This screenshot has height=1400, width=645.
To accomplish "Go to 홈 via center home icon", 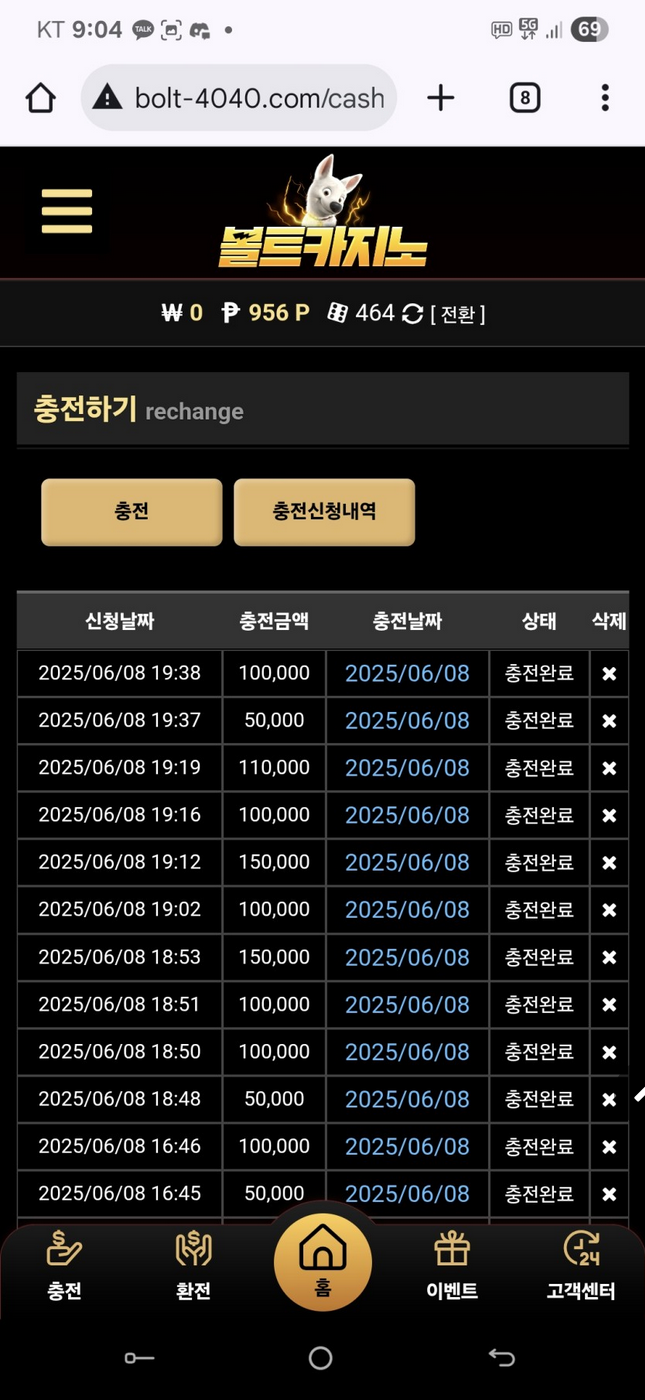I will pos(322,1262).
